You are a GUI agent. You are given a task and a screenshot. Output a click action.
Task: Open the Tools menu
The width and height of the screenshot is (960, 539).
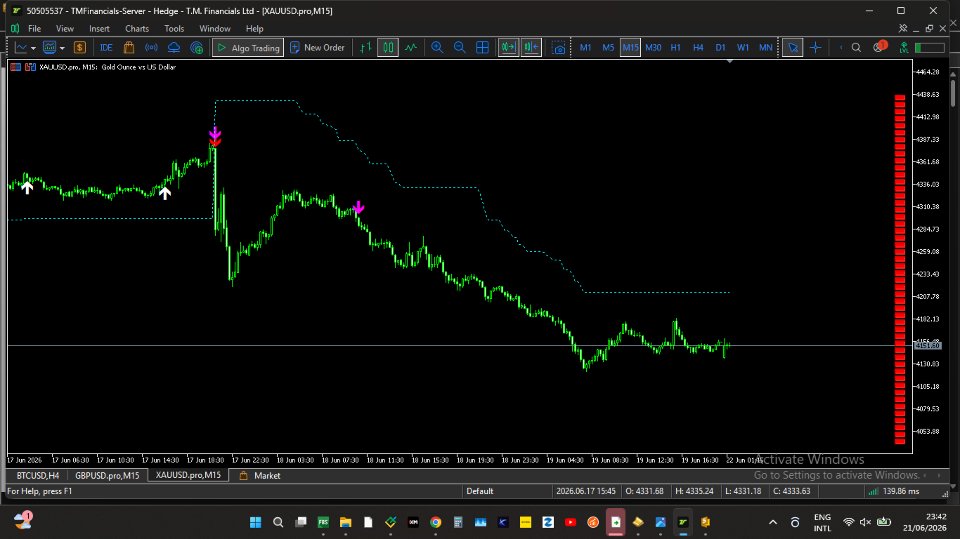(x=174, y=28)
